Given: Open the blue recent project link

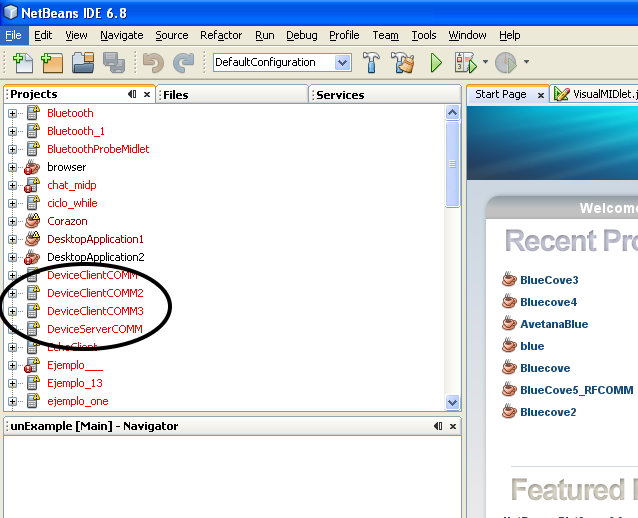Looking at the screenshot, I should pyautogui.click(x=532, y=346).
